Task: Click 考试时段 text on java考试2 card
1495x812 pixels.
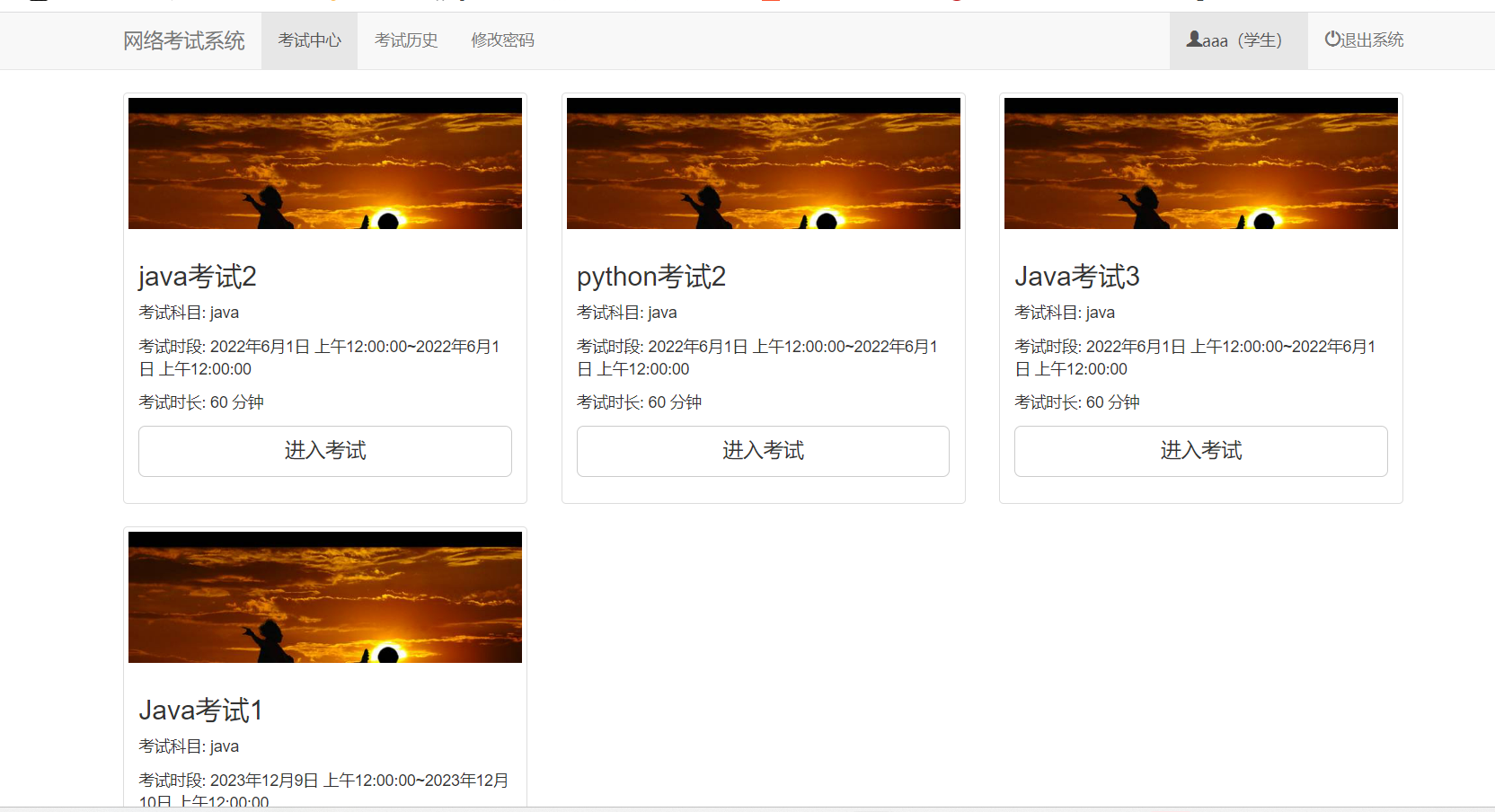Action: (319, 357)
